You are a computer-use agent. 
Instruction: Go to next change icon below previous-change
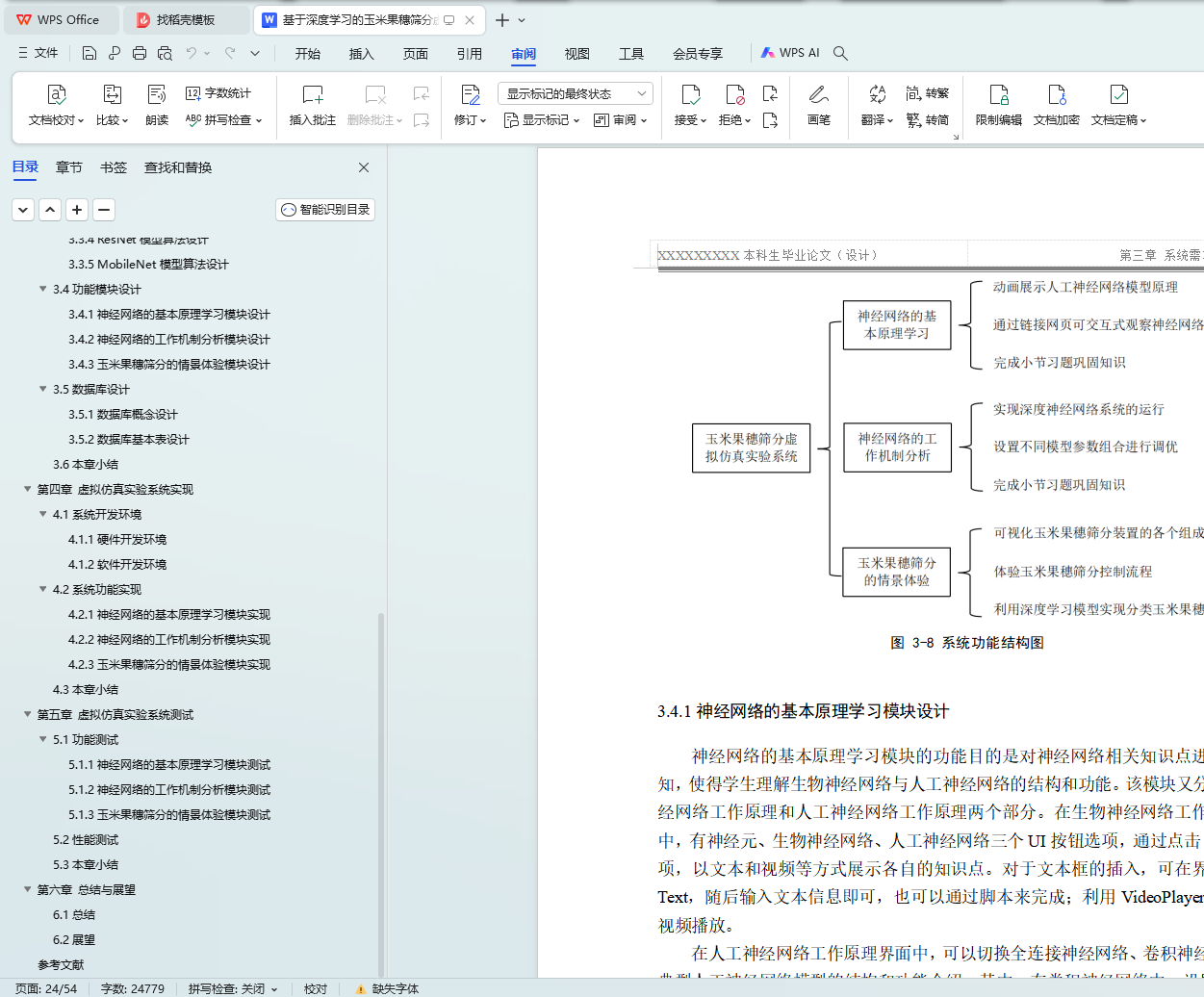pyautogui.click(x=770, y=120)
